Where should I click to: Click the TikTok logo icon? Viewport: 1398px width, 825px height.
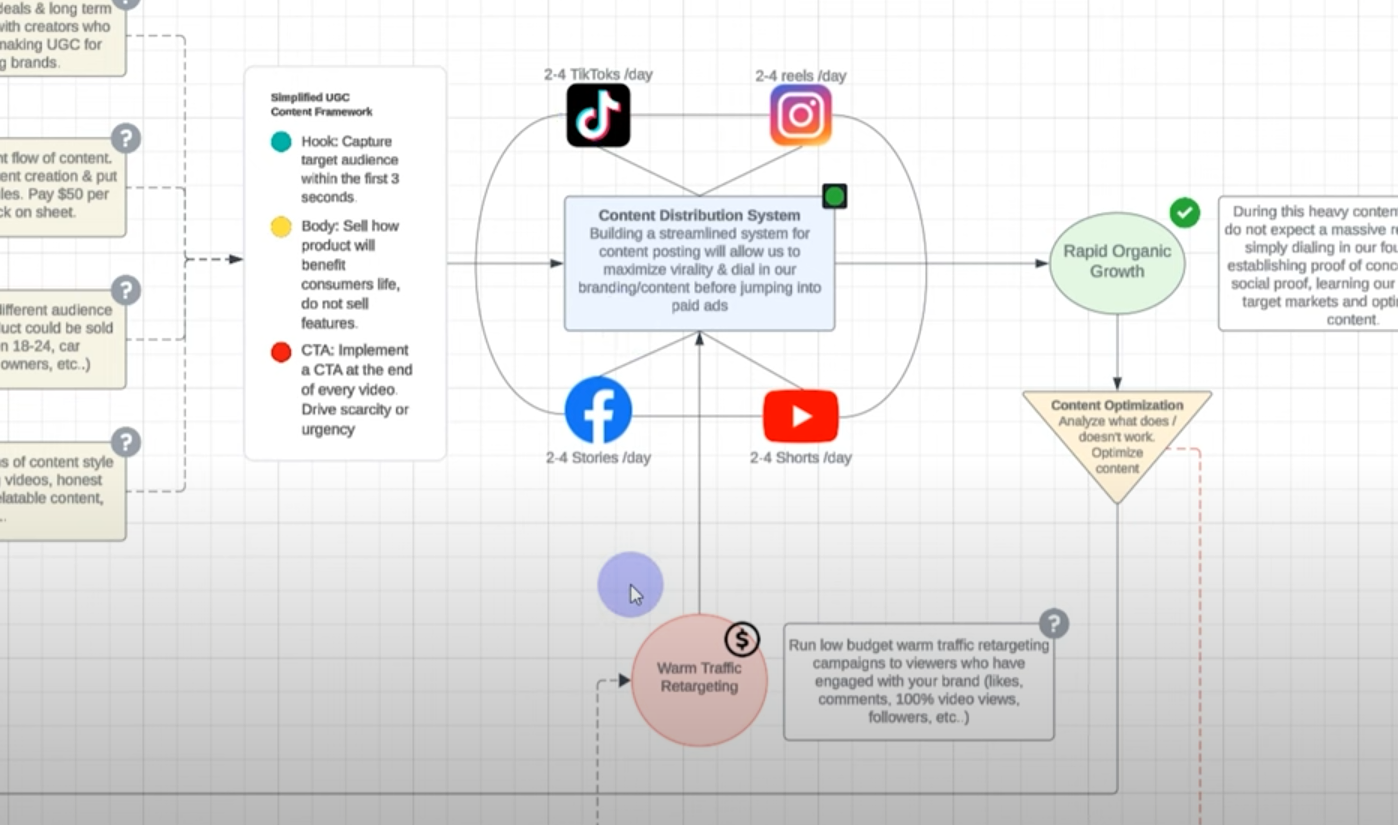tap(598, 115)
